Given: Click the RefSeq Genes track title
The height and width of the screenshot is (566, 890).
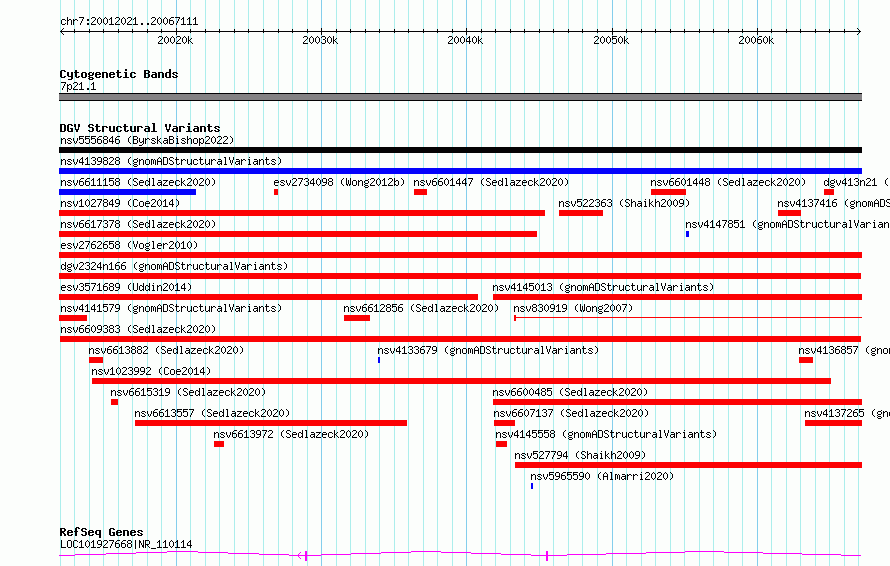Looking at the screenshot, I should point(101,533).
